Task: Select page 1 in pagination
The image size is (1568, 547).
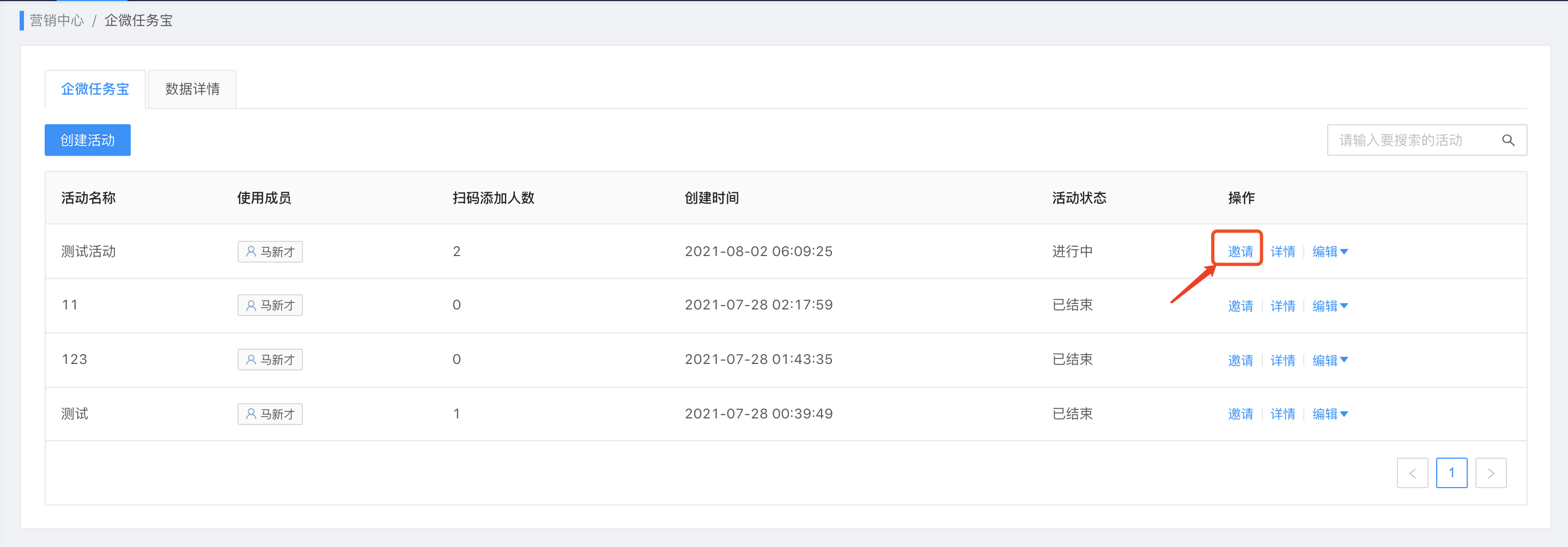Action: pyautogui.click(x=1451, y=473)
